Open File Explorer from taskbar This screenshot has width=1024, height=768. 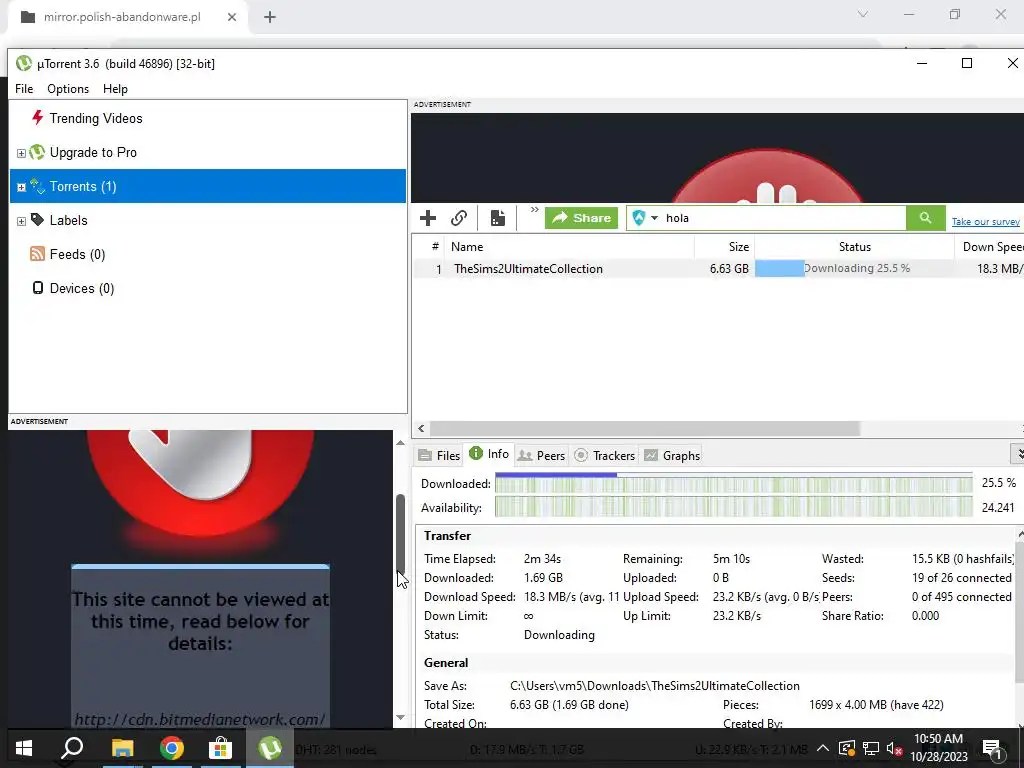click(x=122, y=748)
